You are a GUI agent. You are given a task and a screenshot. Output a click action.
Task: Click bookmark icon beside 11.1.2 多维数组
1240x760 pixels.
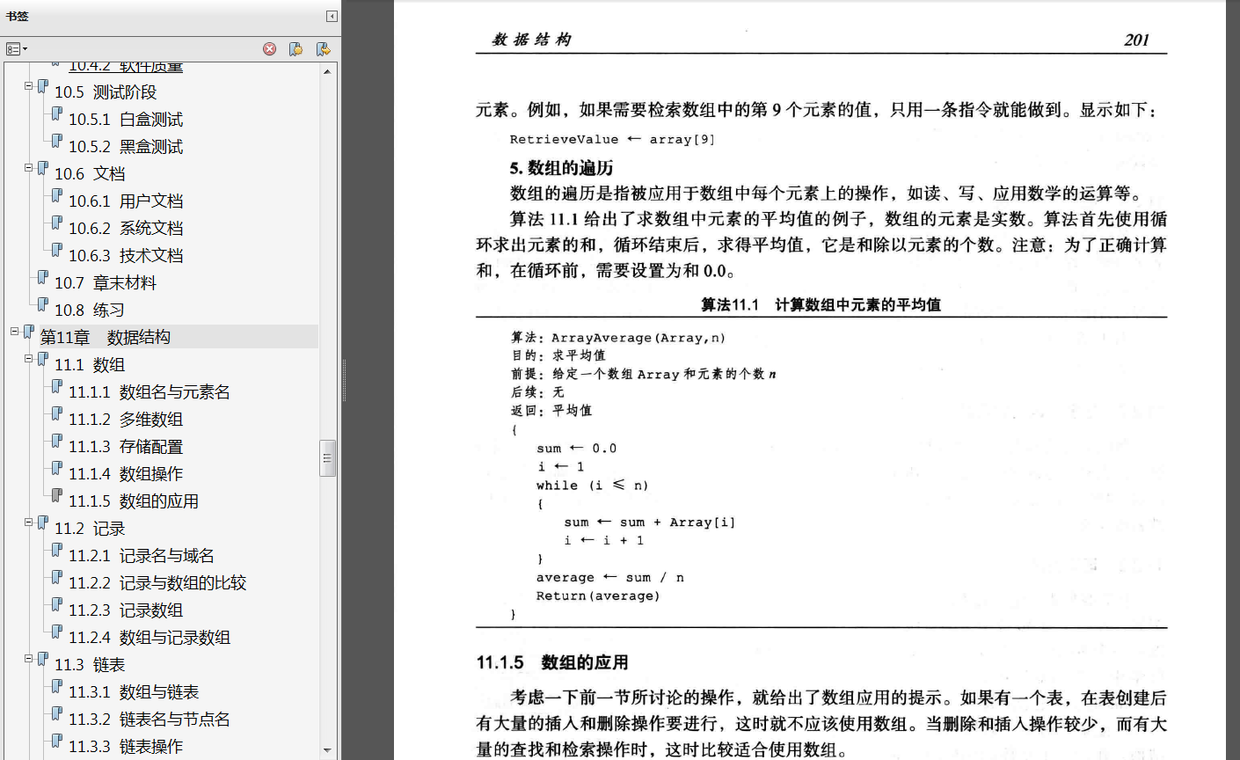[57, 415]
